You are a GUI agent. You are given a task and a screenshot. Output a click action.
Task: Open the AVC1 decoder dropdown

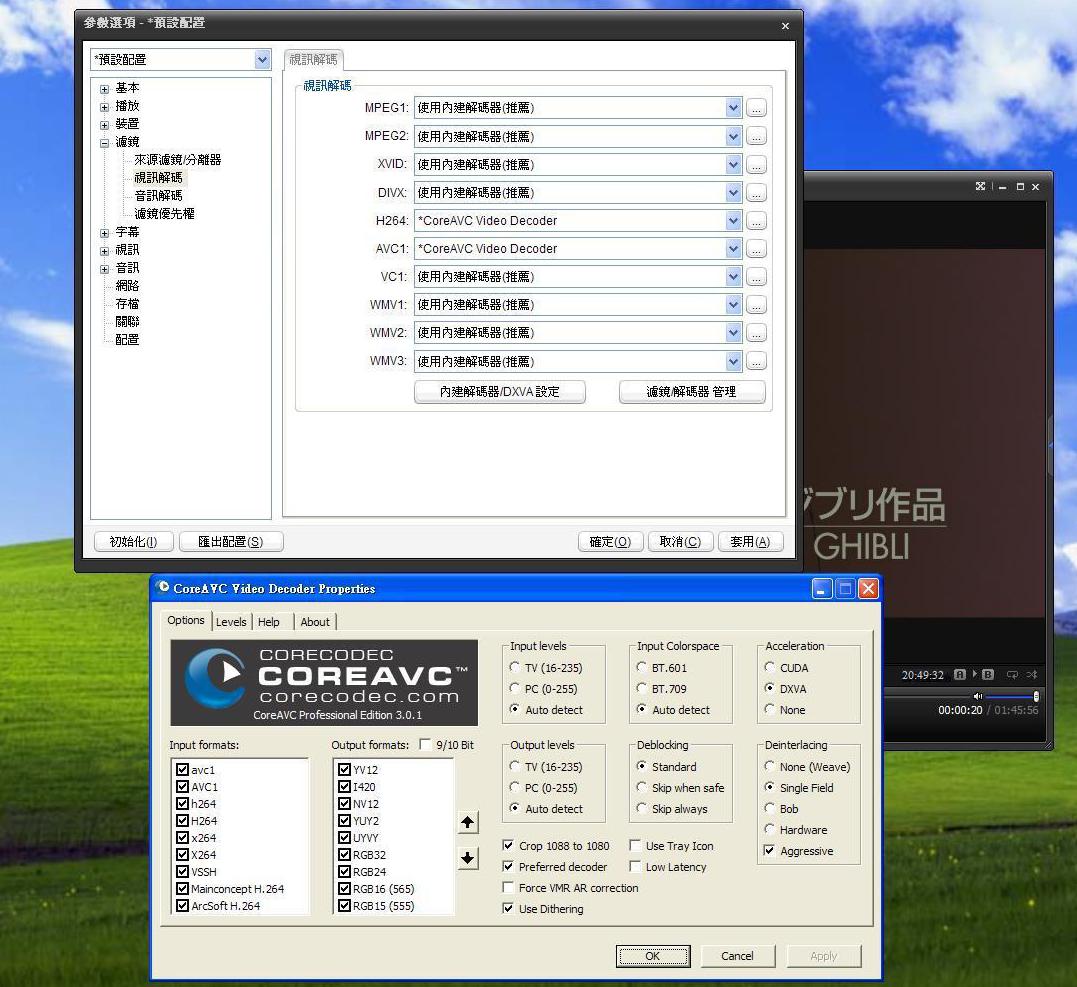[734, 249]
